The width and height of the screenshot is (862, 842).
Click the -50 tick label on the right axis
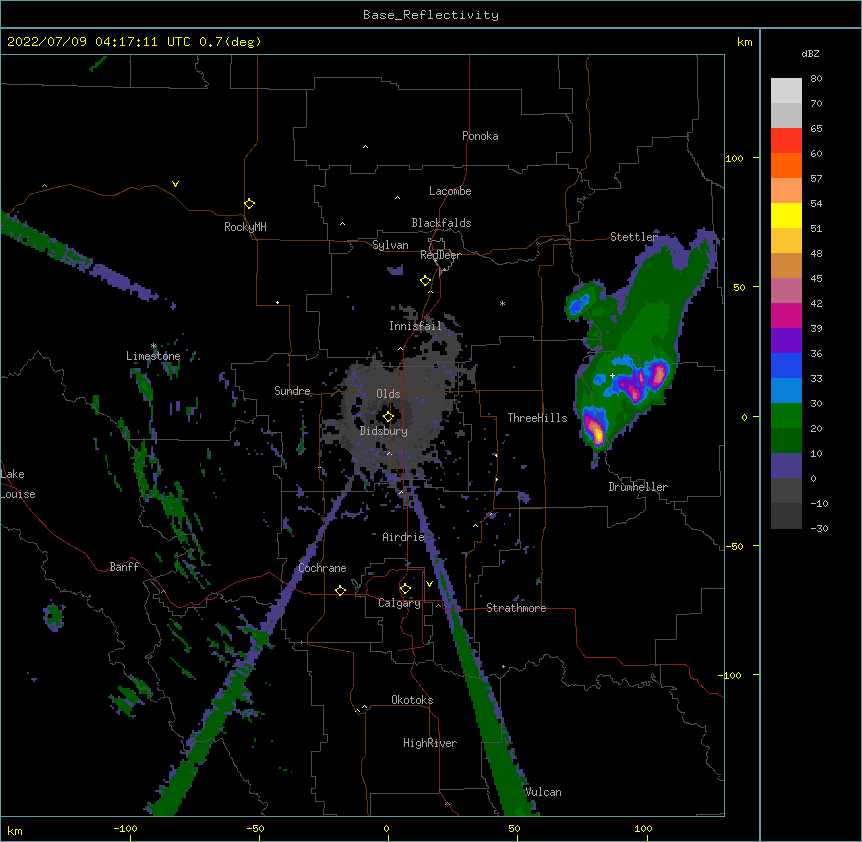[734, 546]
